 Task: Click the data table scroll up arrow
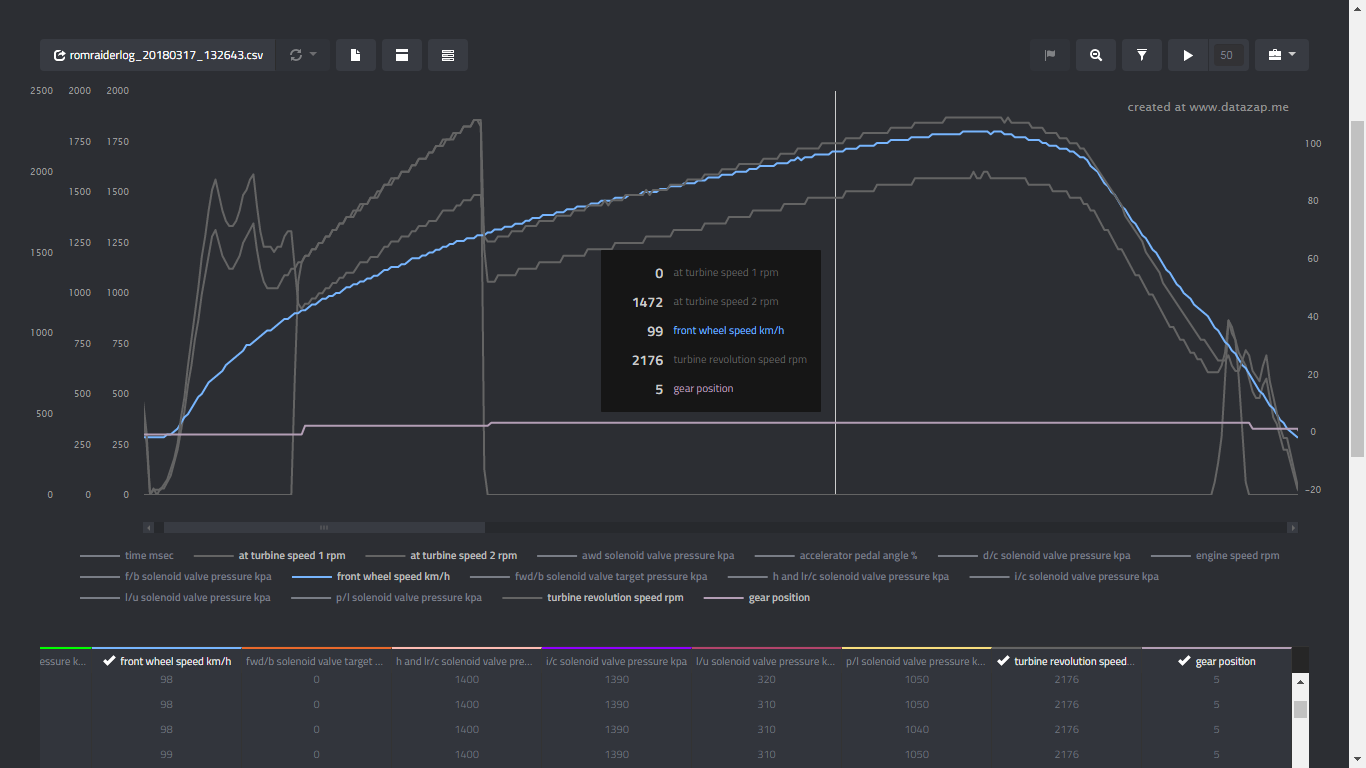click(1300, 682)
